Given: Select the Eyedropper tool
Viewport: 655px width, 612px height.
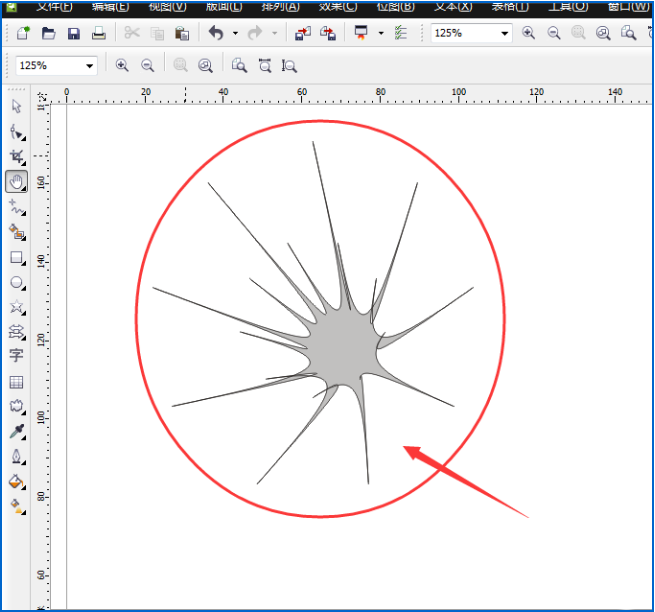Looking at the screenshot, I should point(16,432).
